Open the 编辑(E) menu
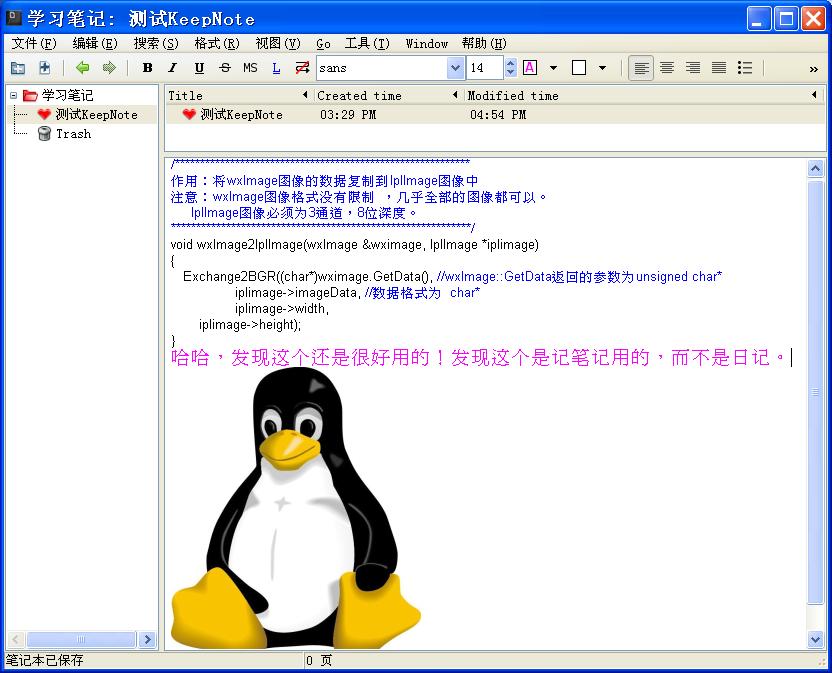This screenshot has width=832, height=673. [95, 44]
